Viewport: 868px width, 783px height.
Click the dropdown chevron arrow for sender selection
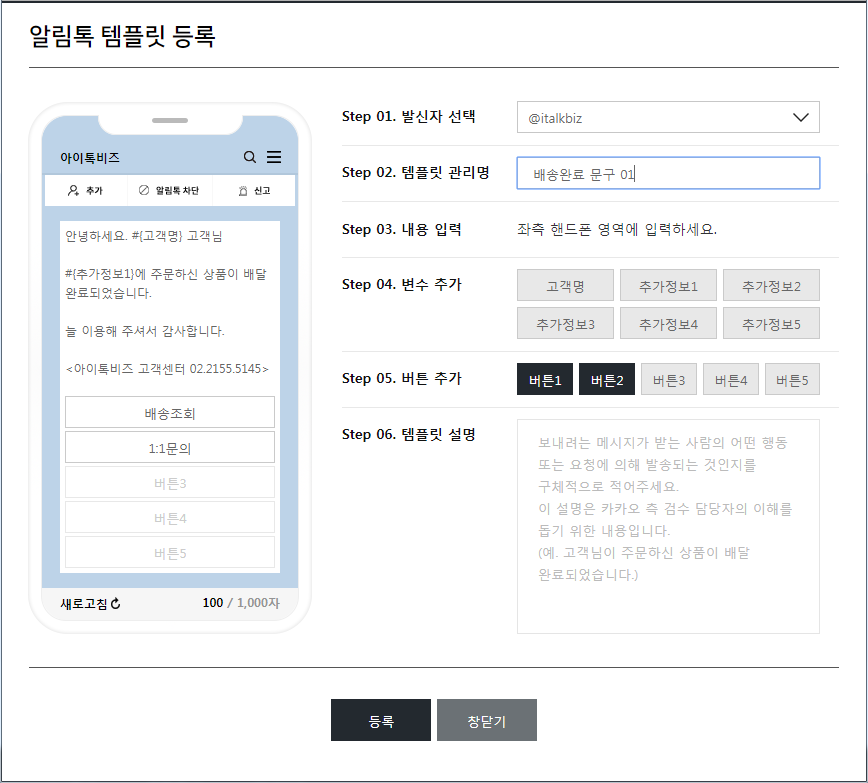click(800, 117)
